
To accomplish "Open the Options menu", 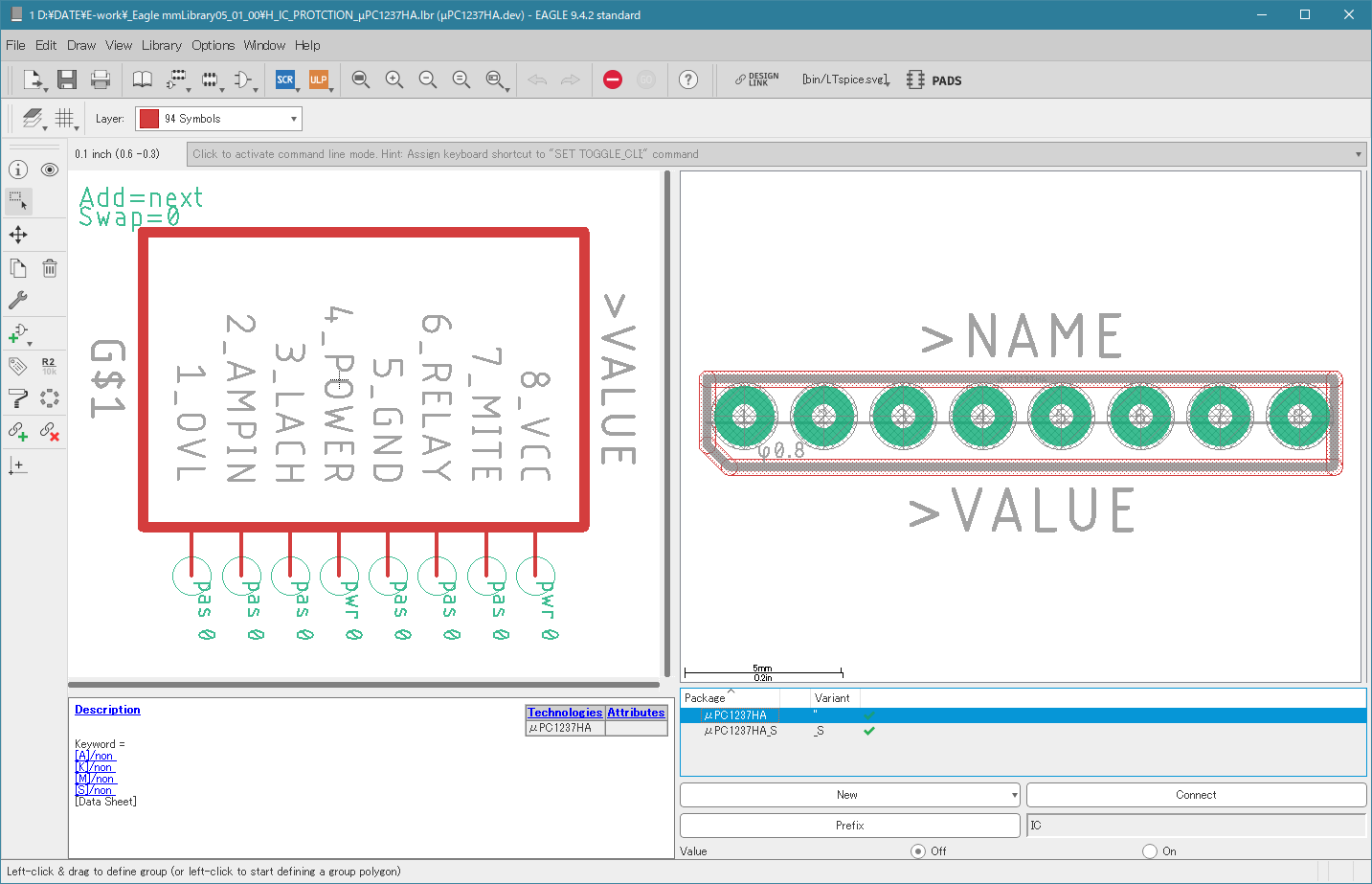I will tap(213, 45).
